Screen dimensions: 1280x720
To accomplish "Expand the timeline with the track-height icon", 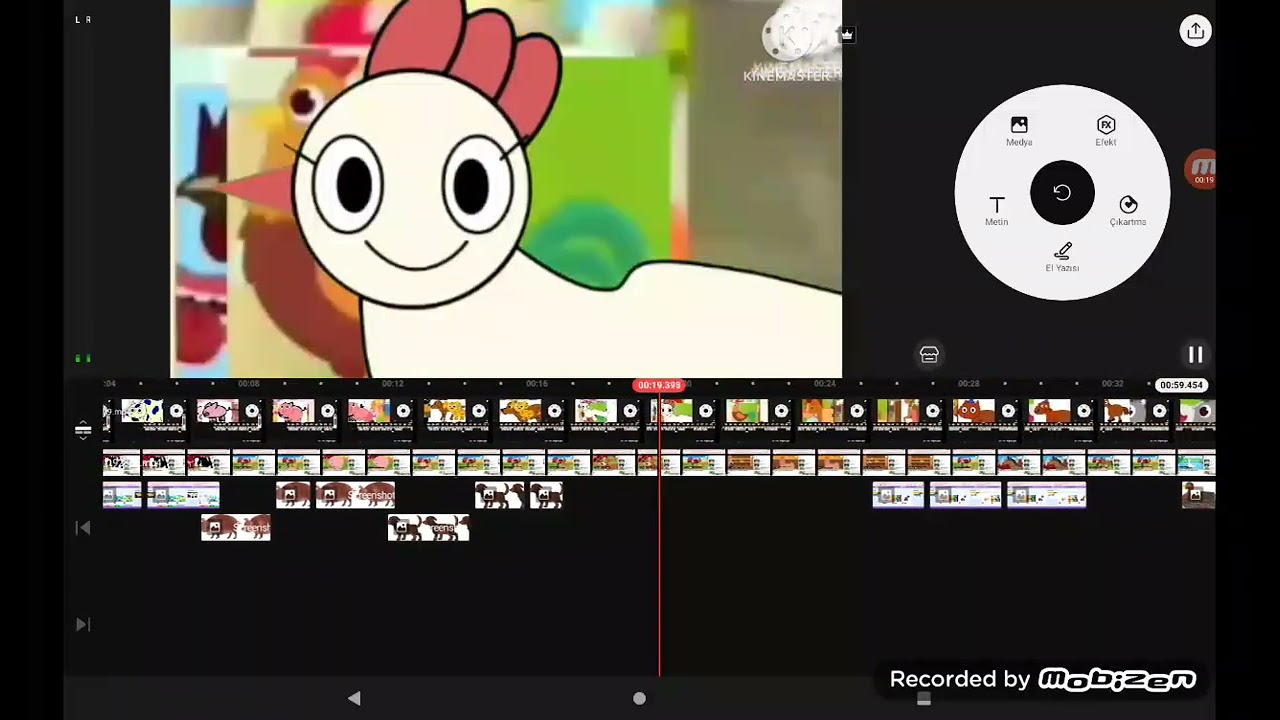I will (83, 431).
